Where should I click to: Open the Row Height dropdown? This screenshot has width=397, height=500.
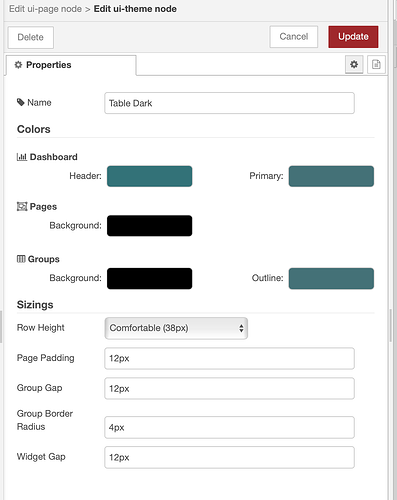pyautogui.click(x=176, y=328)
